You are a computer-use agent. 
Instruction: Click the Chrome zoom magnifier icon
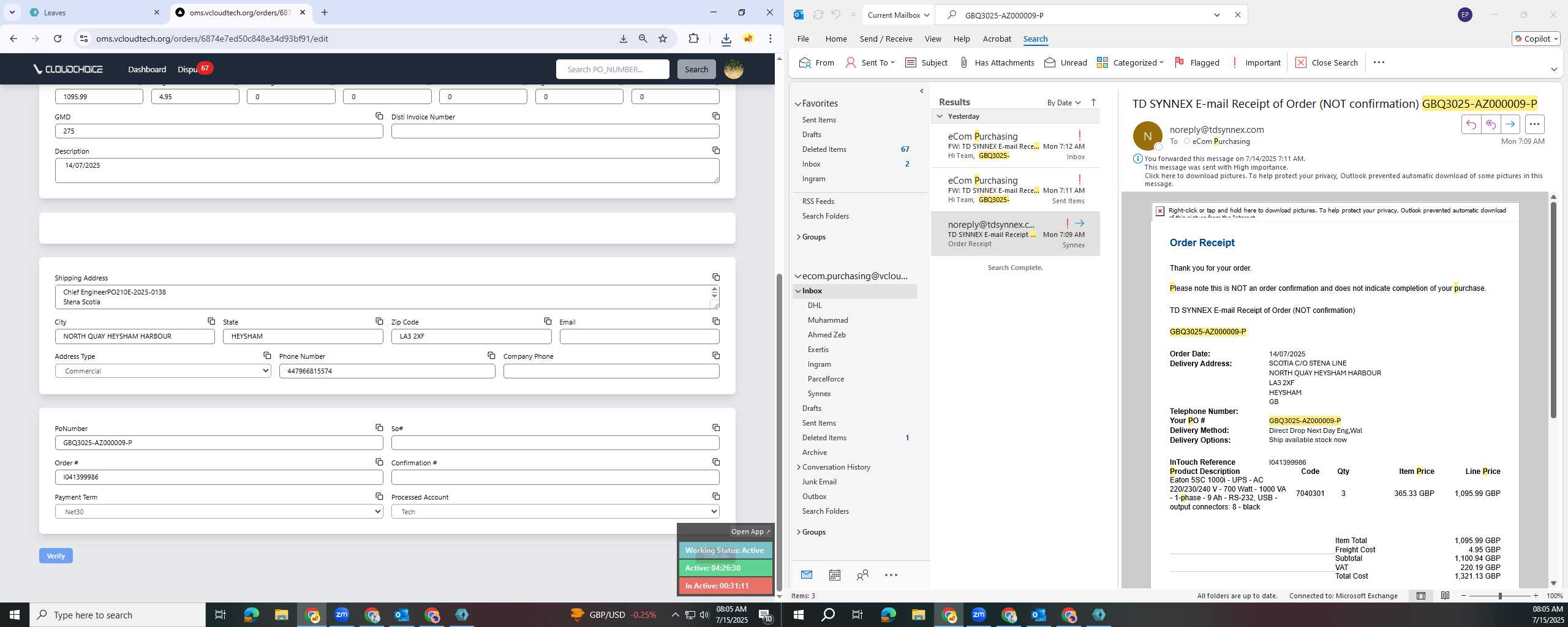(643, 39)
